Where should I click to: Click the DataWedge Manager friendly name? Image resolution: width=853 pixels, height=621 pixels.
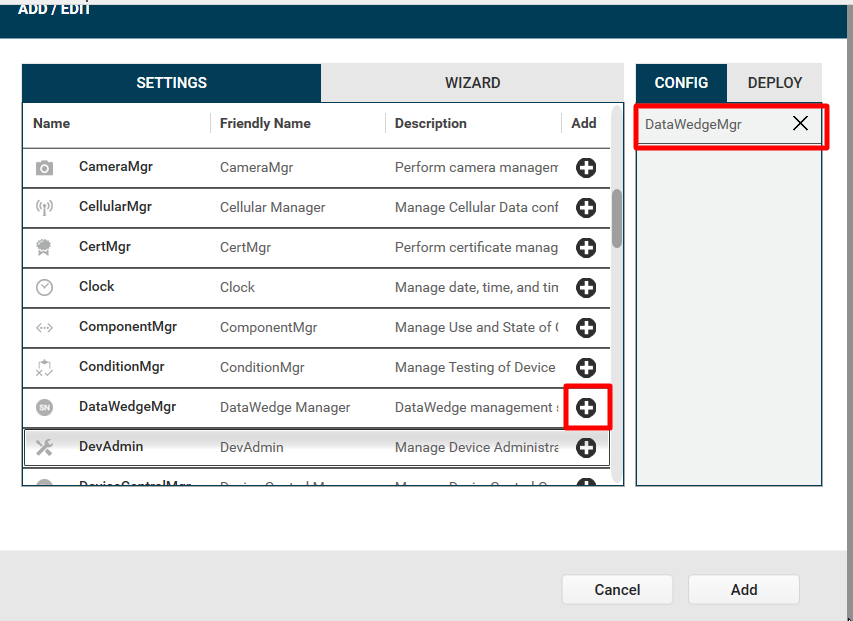pos(285,407)
